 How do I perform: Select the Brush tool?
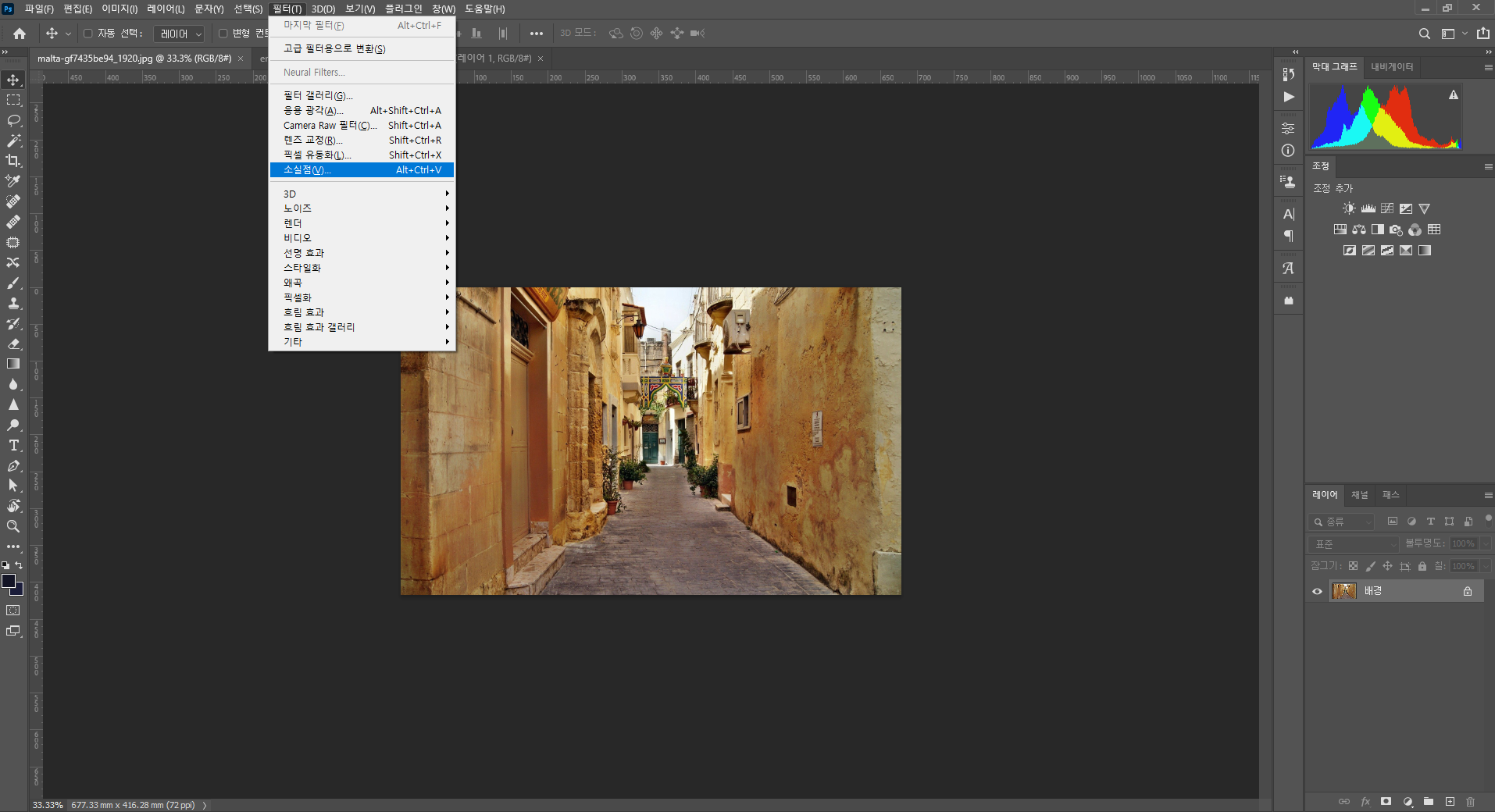pyautogui.click(x=13, y=283)
